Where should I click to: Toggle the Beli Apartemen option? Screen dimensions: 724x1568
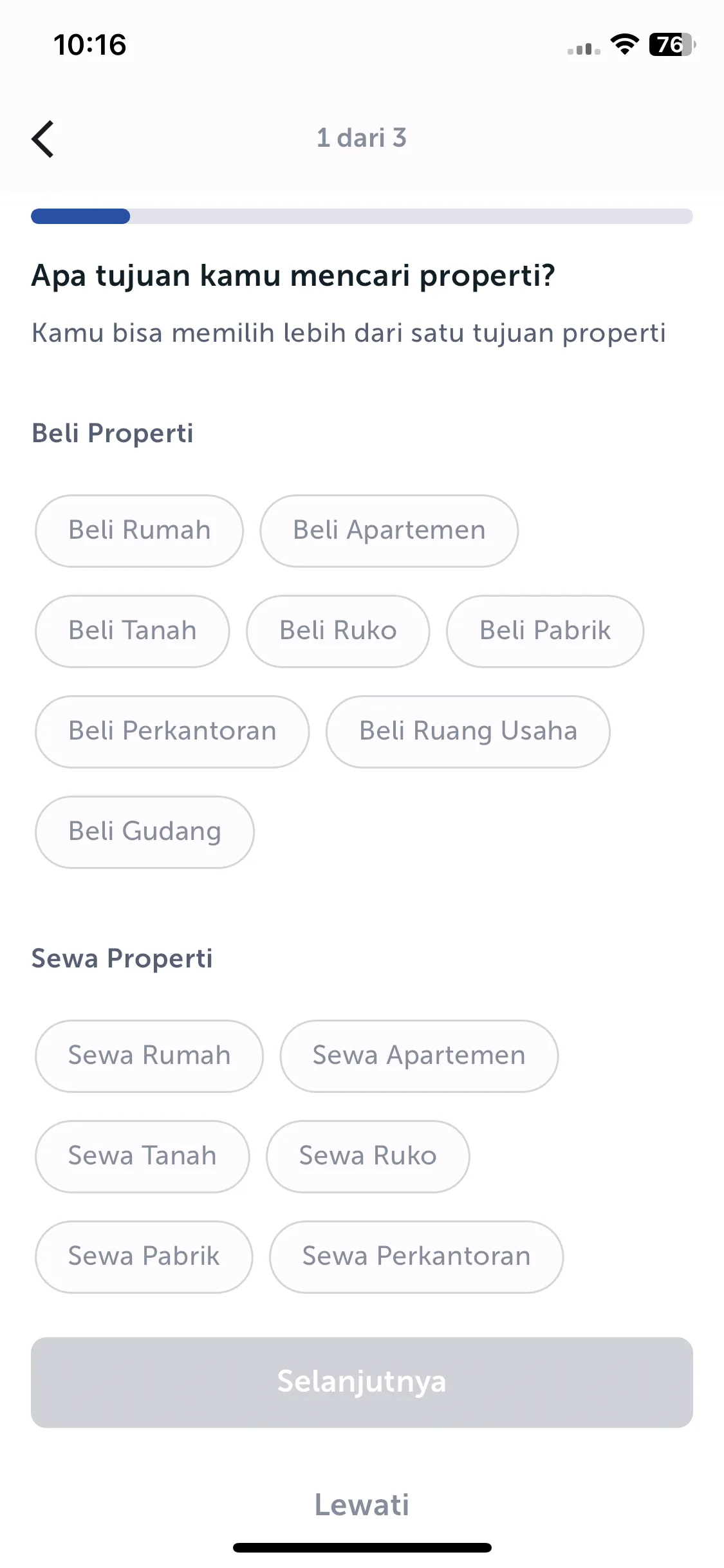(x=389, y=530)
